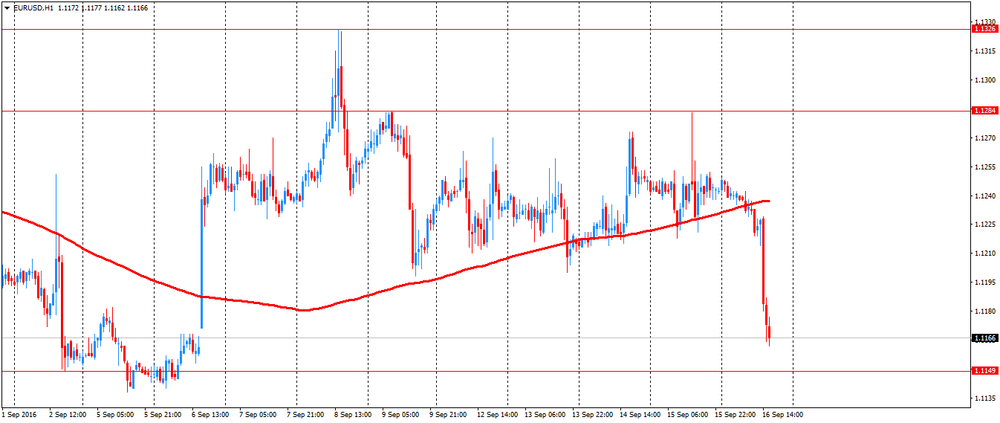Click the 9 Sep 05:00 time label
The height and width of the screenshot is (423, 1000).
point(400,415)
